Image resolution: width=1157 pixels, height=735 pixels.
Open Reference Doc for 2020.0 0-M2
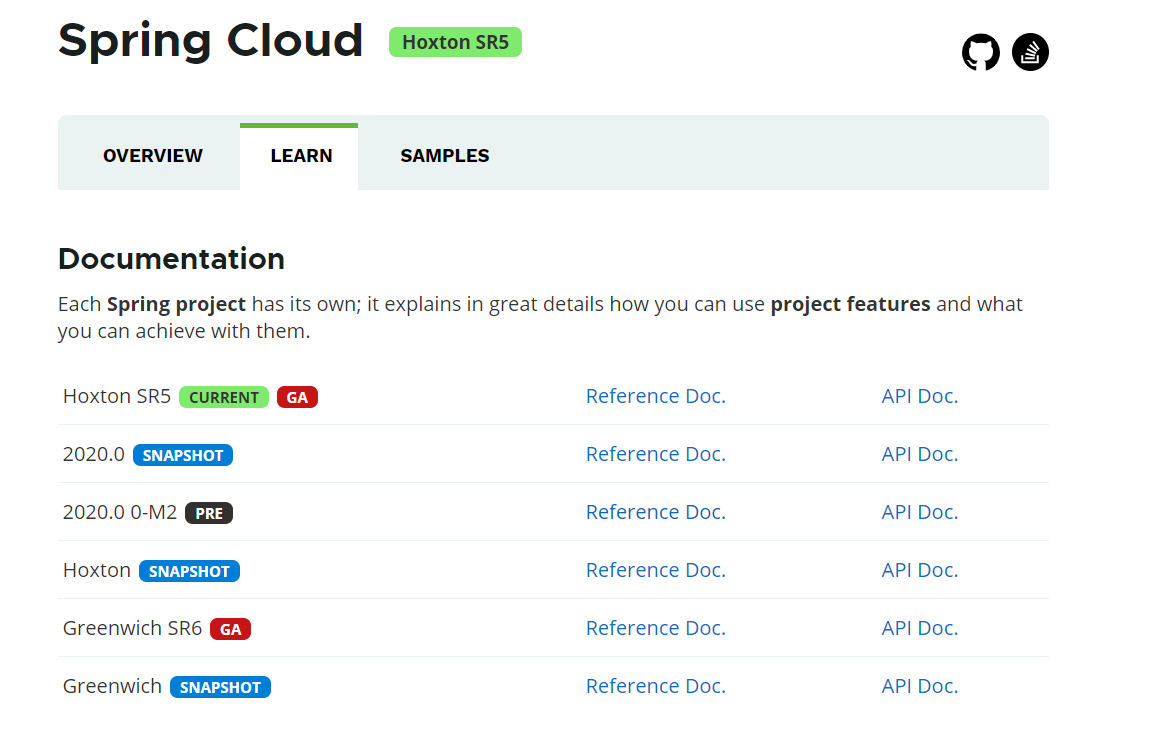[x=655, y=512]
